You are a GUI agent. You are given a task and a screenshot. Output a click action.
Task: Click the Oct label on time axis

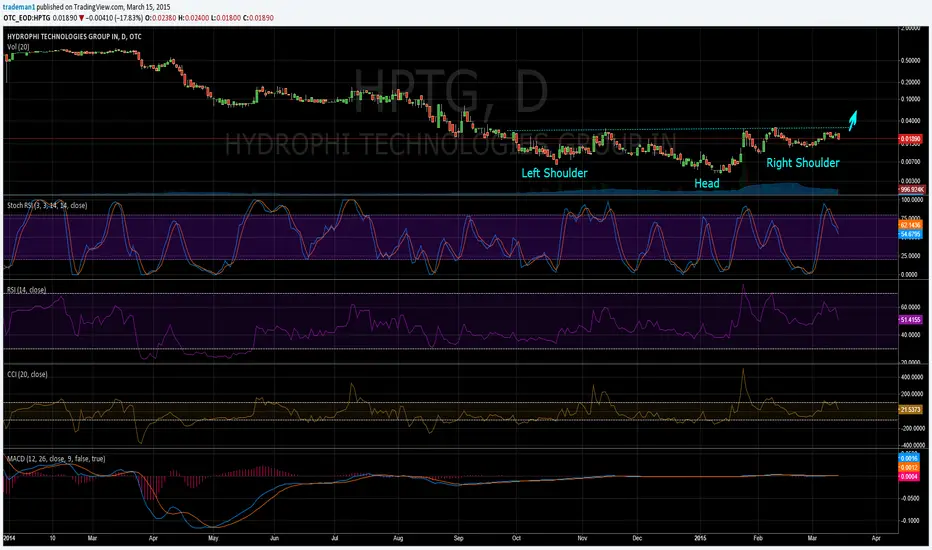[x=516, y=538]
